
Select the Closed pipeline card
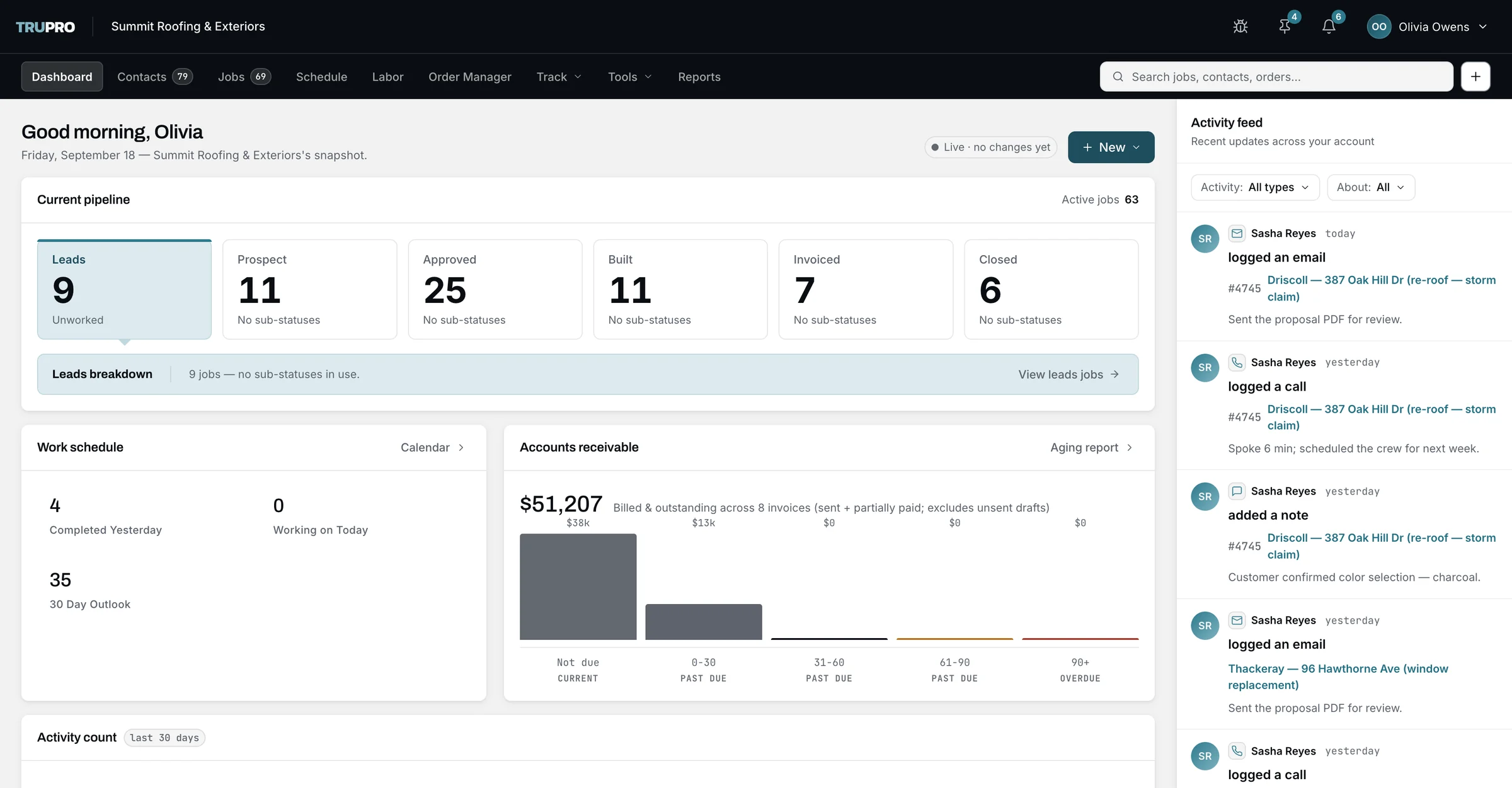click(x=1051, y=289)
